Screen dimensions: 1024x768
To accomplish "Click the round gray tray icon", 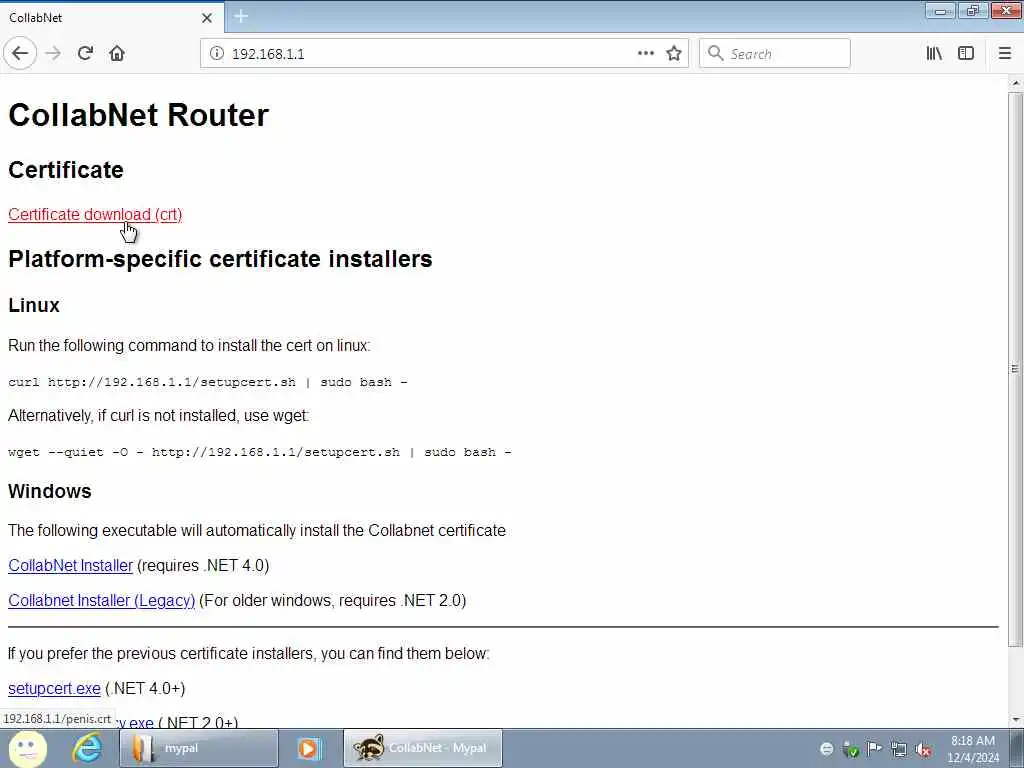I will coord(826,749).
